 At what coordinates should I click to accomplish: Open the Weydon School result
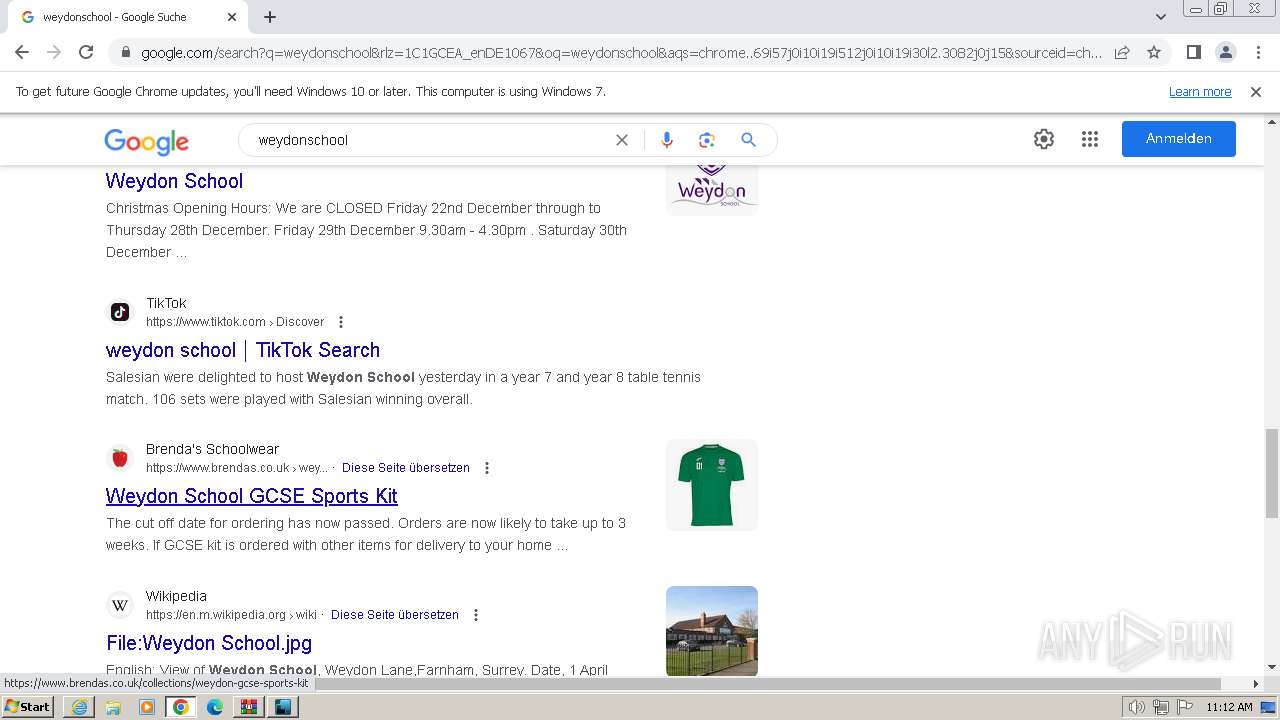point(174,181)
